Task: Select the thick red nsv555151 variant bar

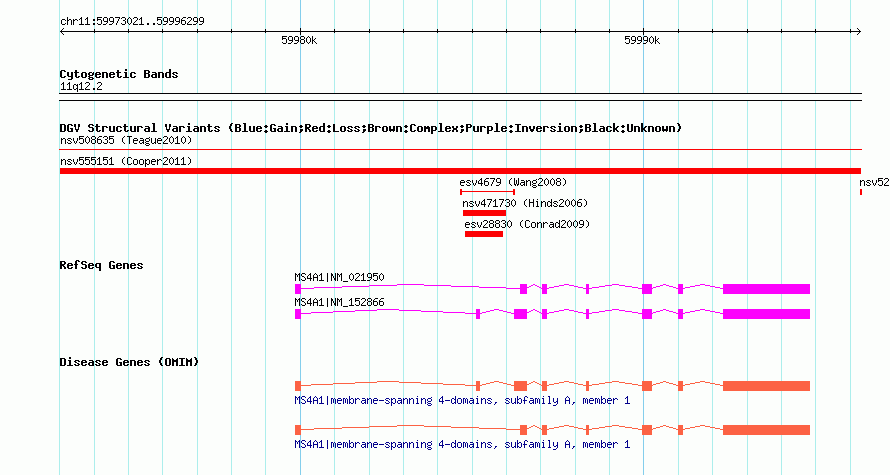Action: point(460,171)
